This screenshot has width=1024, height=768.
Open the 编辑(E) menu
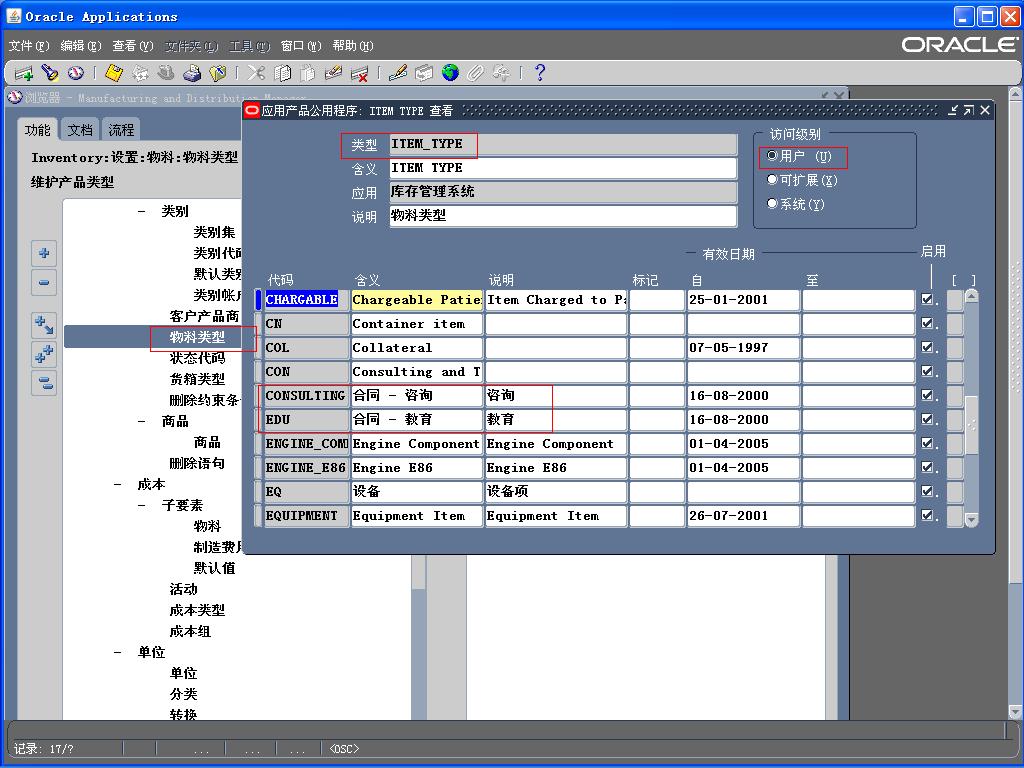(x=81, y=46)
